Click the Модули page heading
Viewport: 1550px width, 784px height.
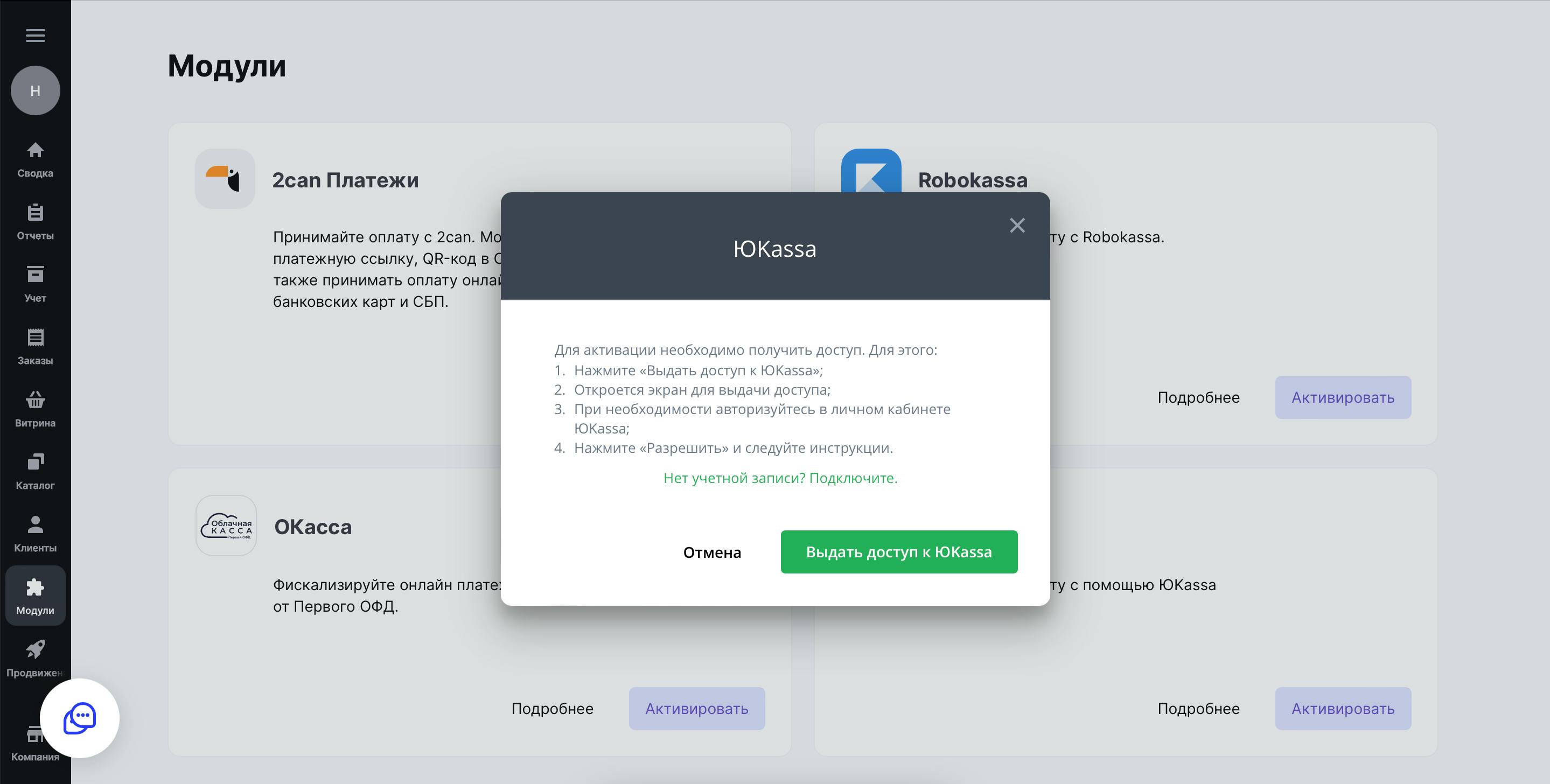click(227, 66)
